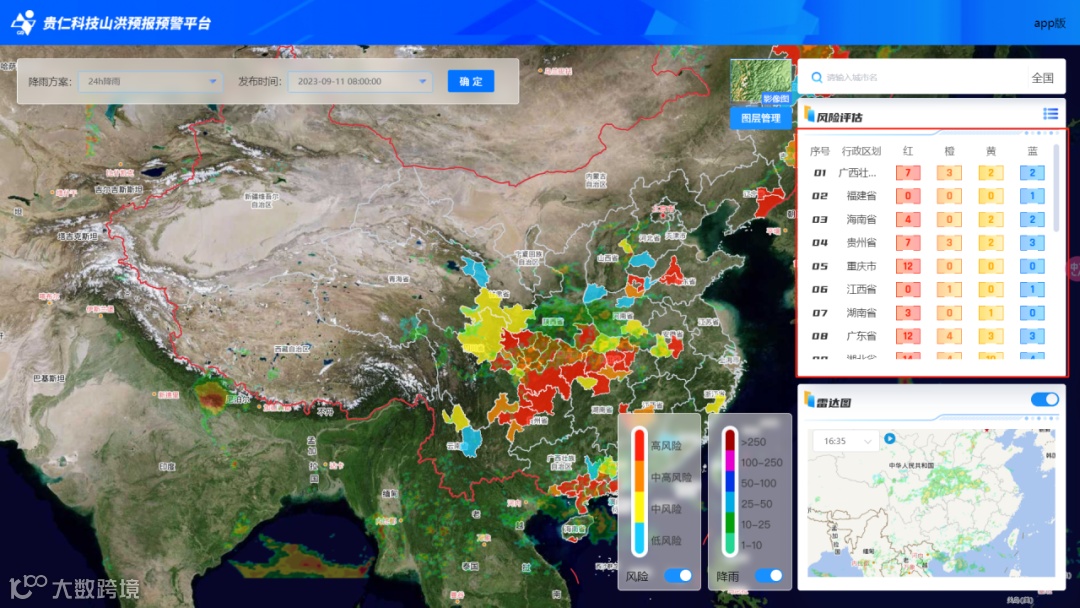Click the red badge 12 for 广东省

tap(908, 336)
